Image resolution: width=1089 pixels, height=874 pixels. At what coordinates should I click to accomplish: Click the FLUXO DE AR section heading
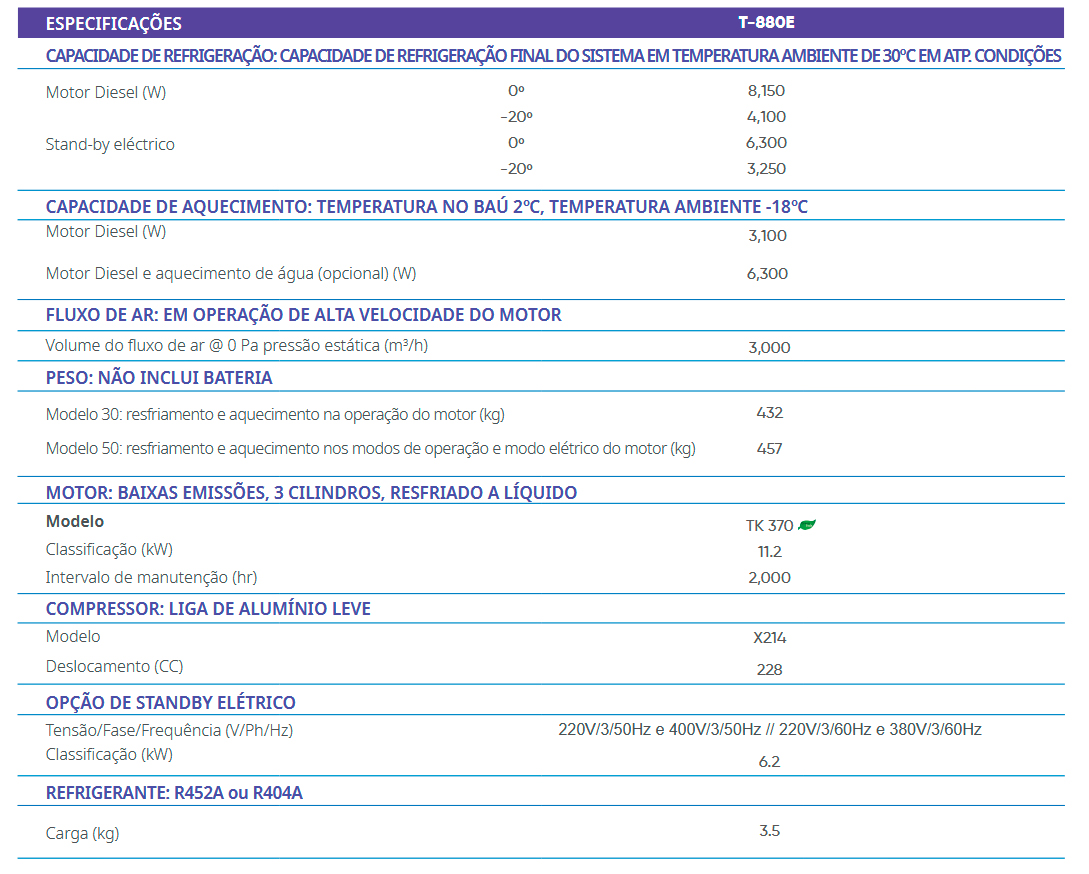tap(303, 315)
